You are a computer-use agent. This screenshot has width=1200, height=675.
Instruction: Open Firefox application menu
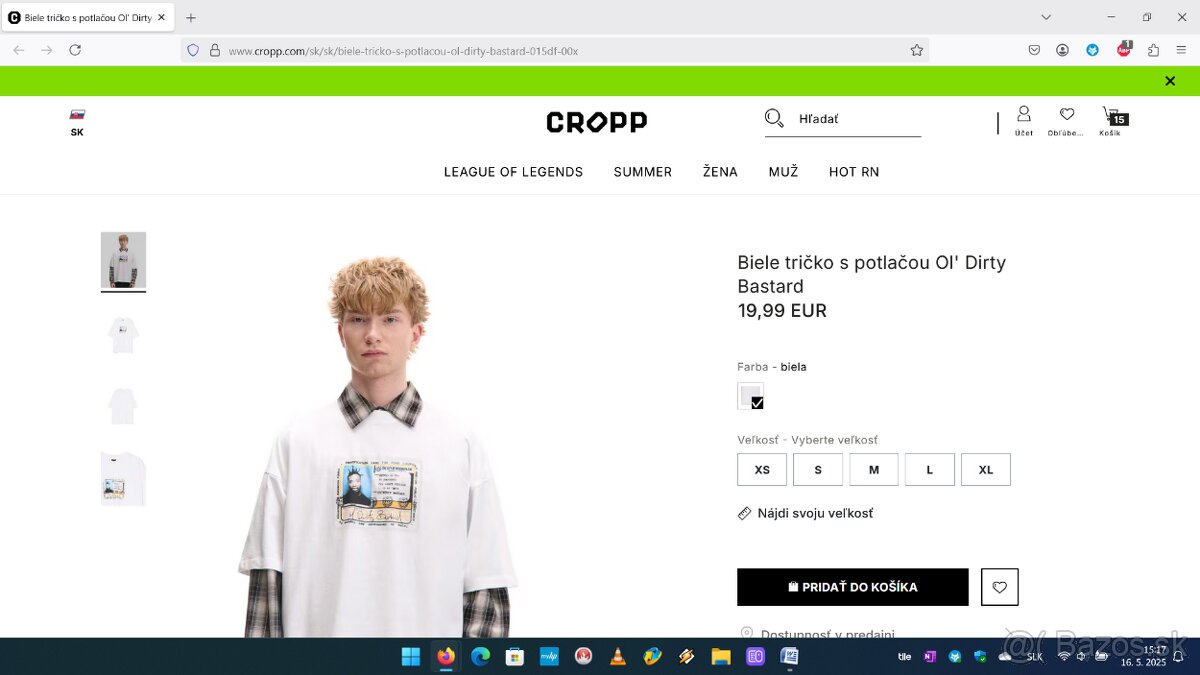1181,50
